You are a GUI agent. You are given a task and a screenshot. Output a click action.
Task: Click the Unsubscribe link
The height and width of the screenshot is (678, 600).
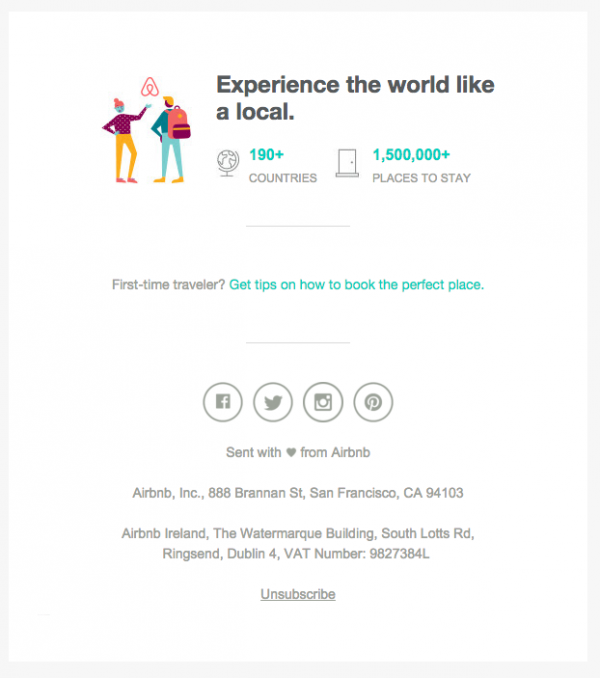click(x=298, y=594)
